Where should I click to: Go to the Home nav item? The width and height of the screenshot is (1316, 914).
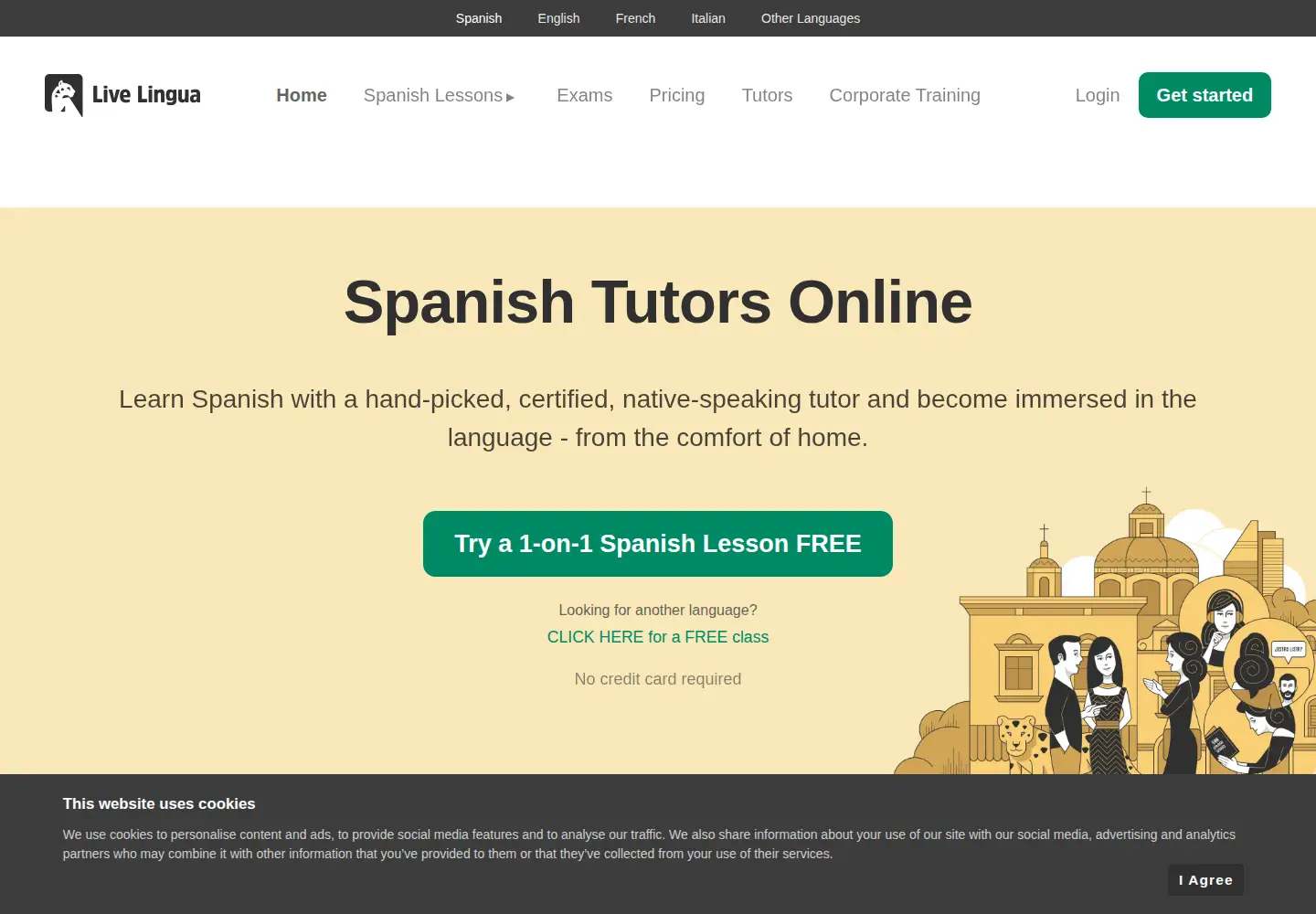(x=302, y=95)
